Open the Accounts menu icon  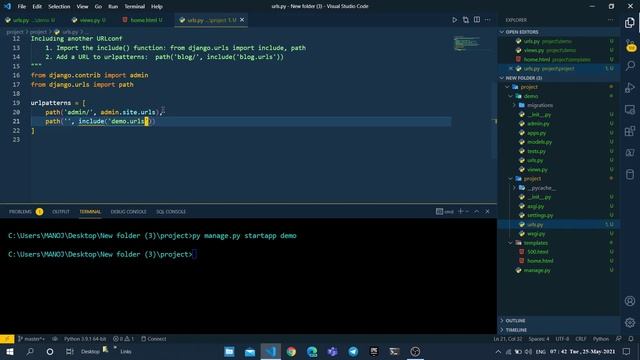[x=630, y=301]
